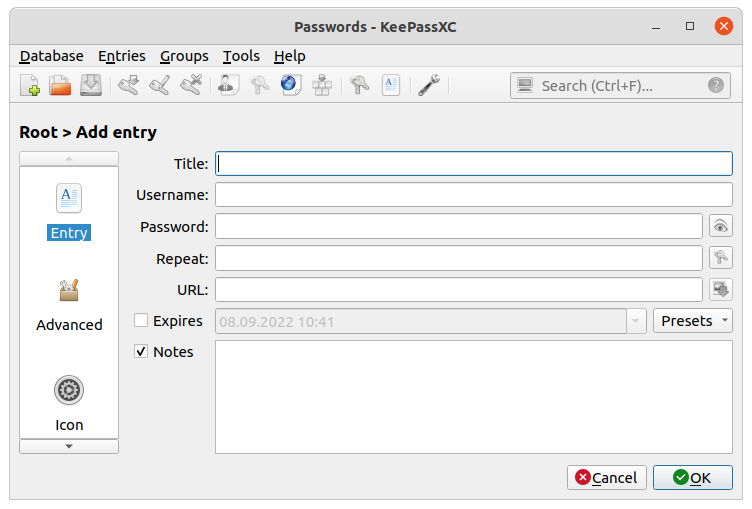Click the Cancel button
This screenshot has height=509, width=752.
(x=606, y=477)
